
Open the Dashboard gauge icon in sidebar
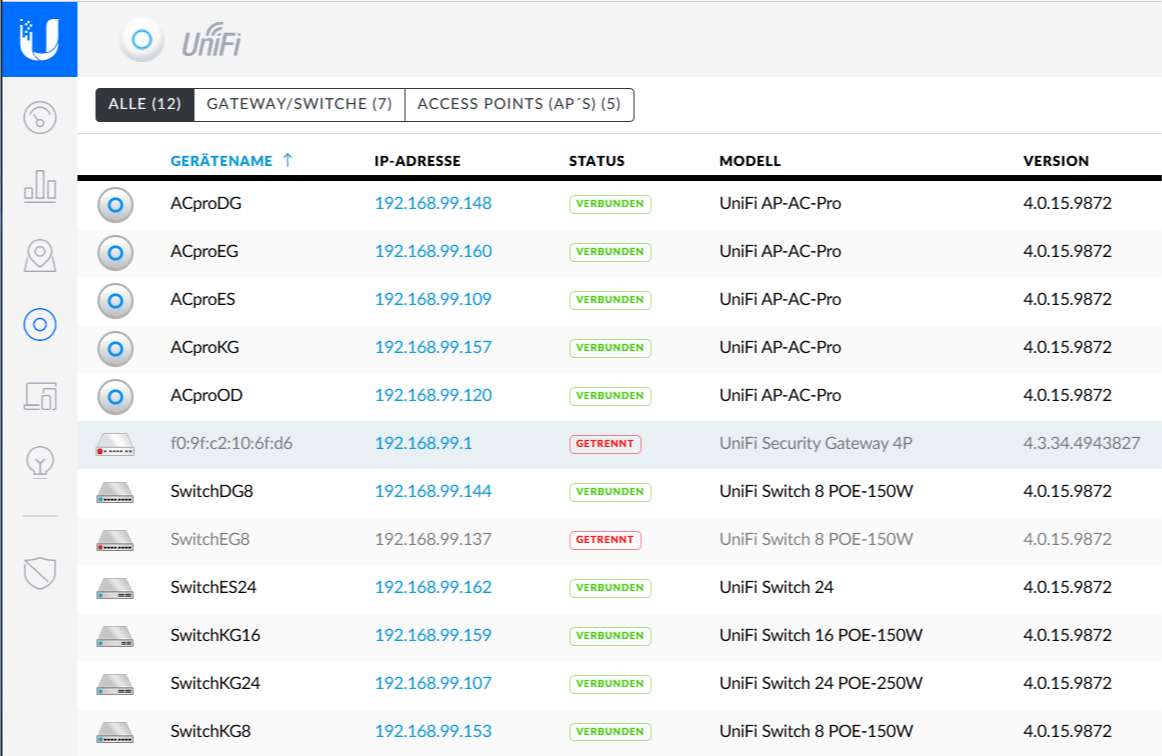pyautogui.click(x=40, y=117)
